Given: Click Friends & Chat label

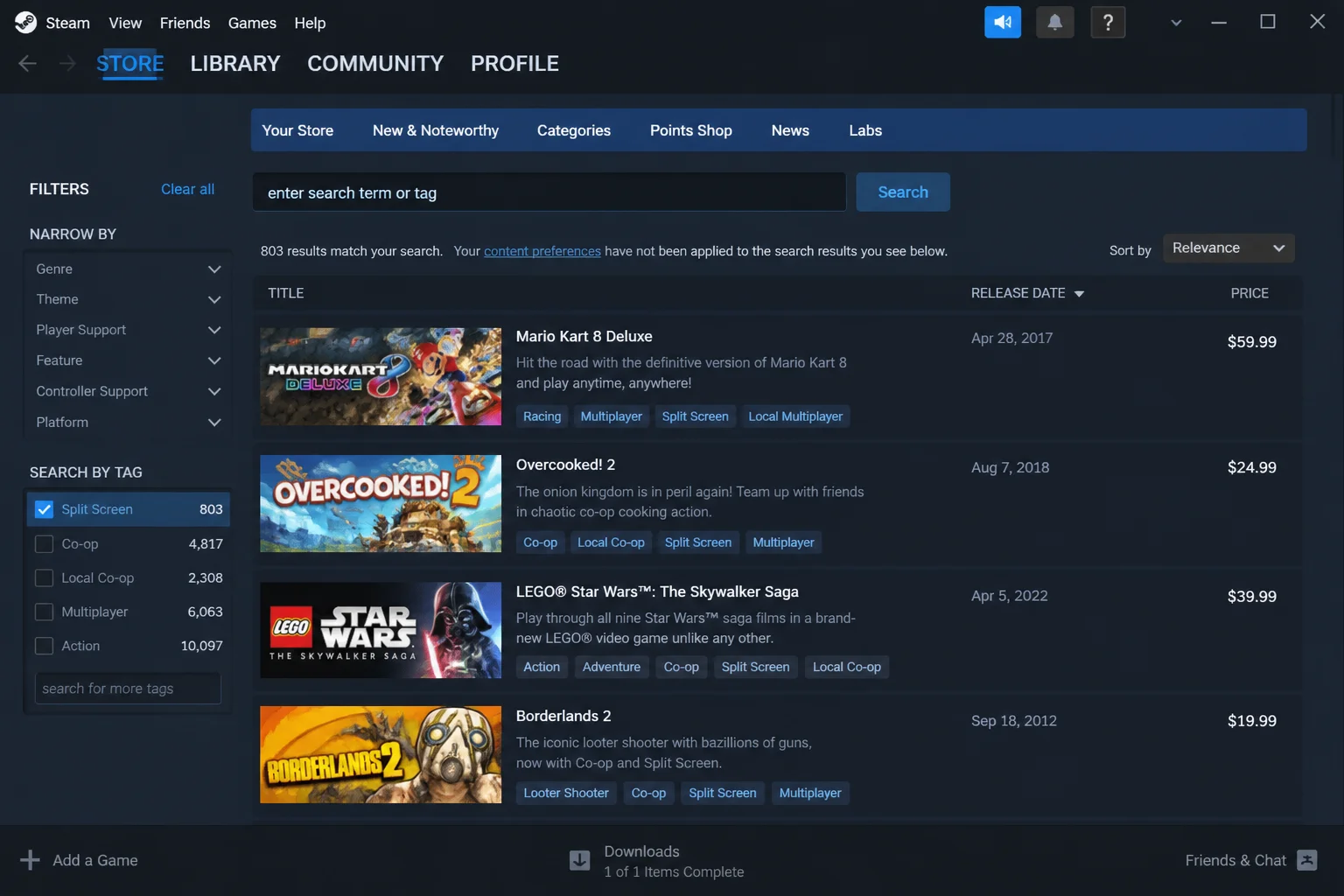Looking at the screenshot, I should (x=1235, y=860).
